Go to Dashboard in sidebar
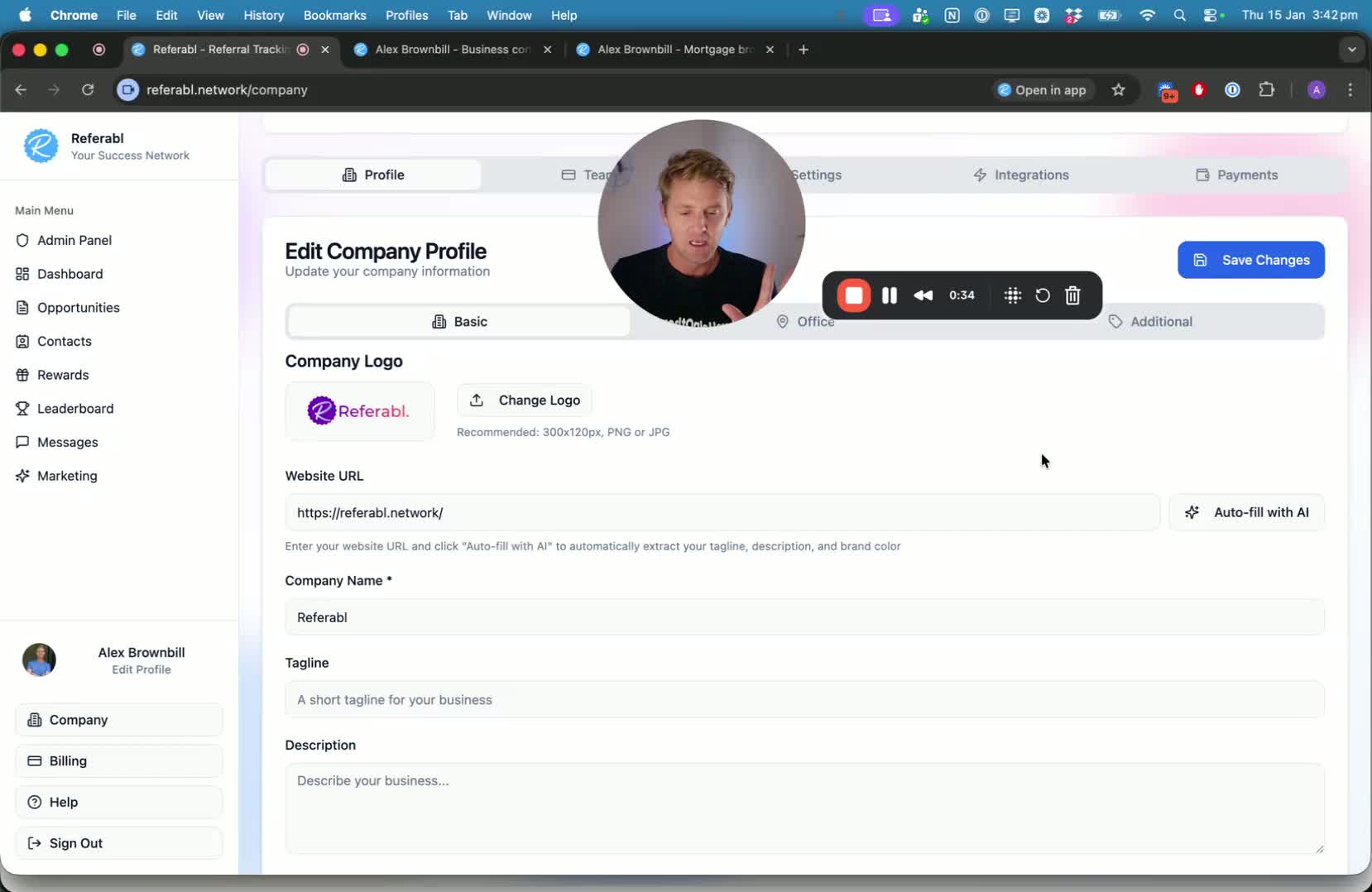This screenshot has height=892, width=1372. coord(70,274)
